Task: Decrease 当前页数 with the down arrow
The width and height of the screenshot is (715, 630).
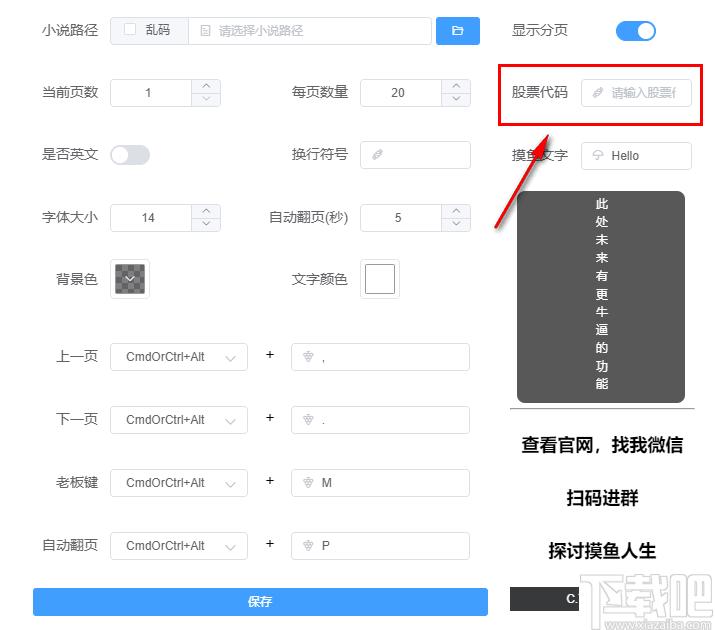Action: pos(206,99)
